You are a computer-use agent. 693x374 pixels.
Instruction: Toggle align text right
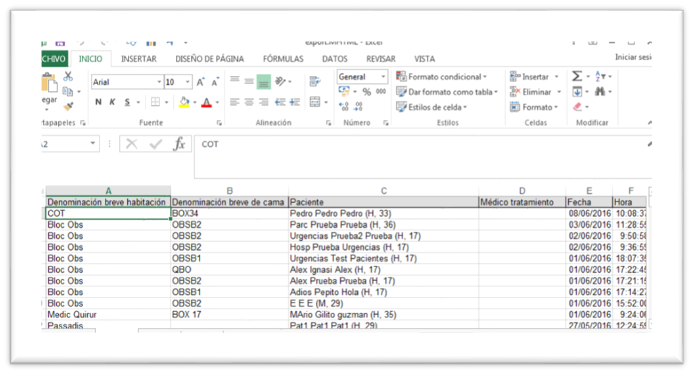click(x=263, y=102)
